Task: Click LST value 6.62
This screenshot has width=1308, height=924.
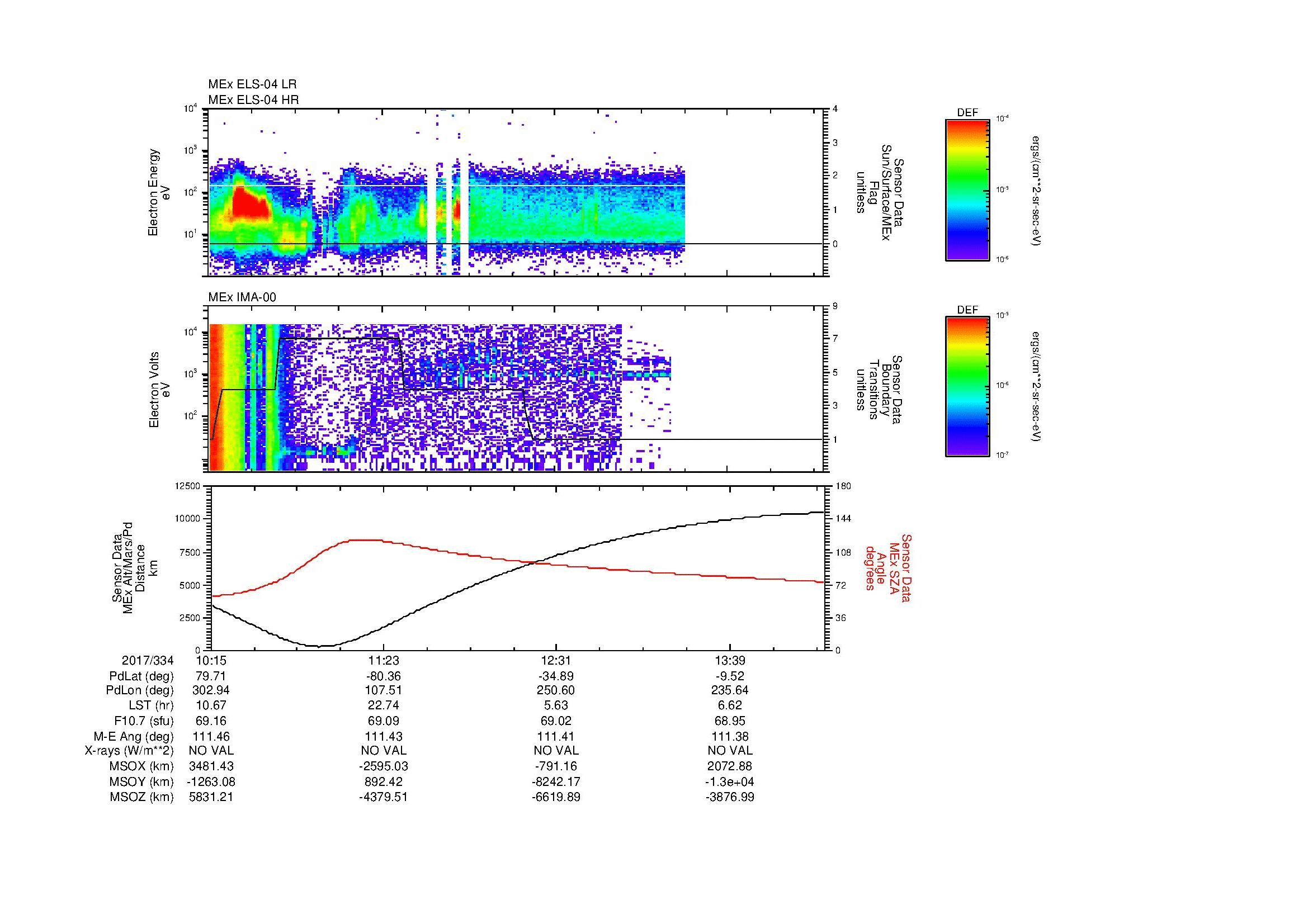Action: point(730,705)
